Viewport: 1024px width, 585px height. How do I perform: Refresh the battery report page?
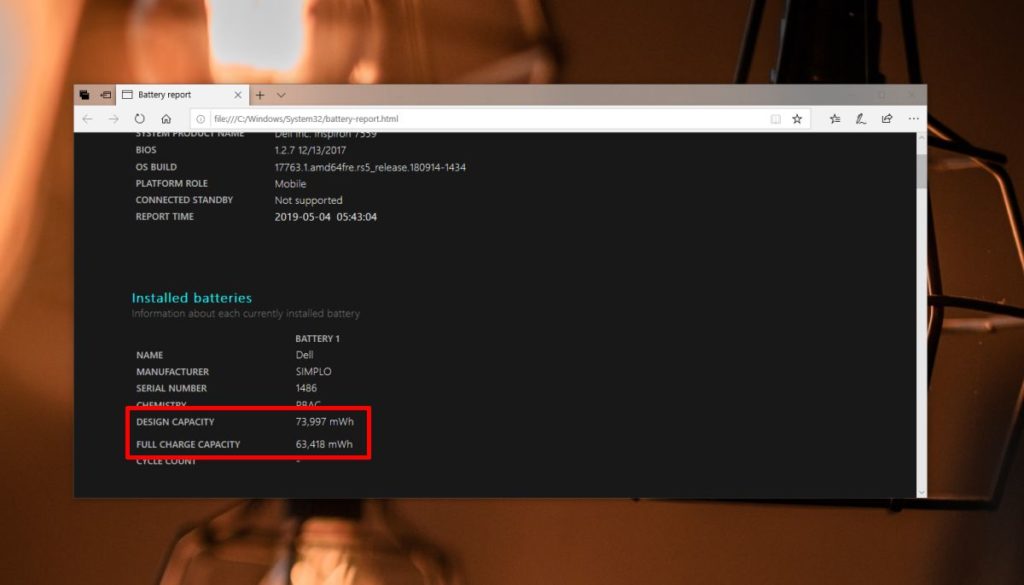pyautogui.click(x=139, y=118)
